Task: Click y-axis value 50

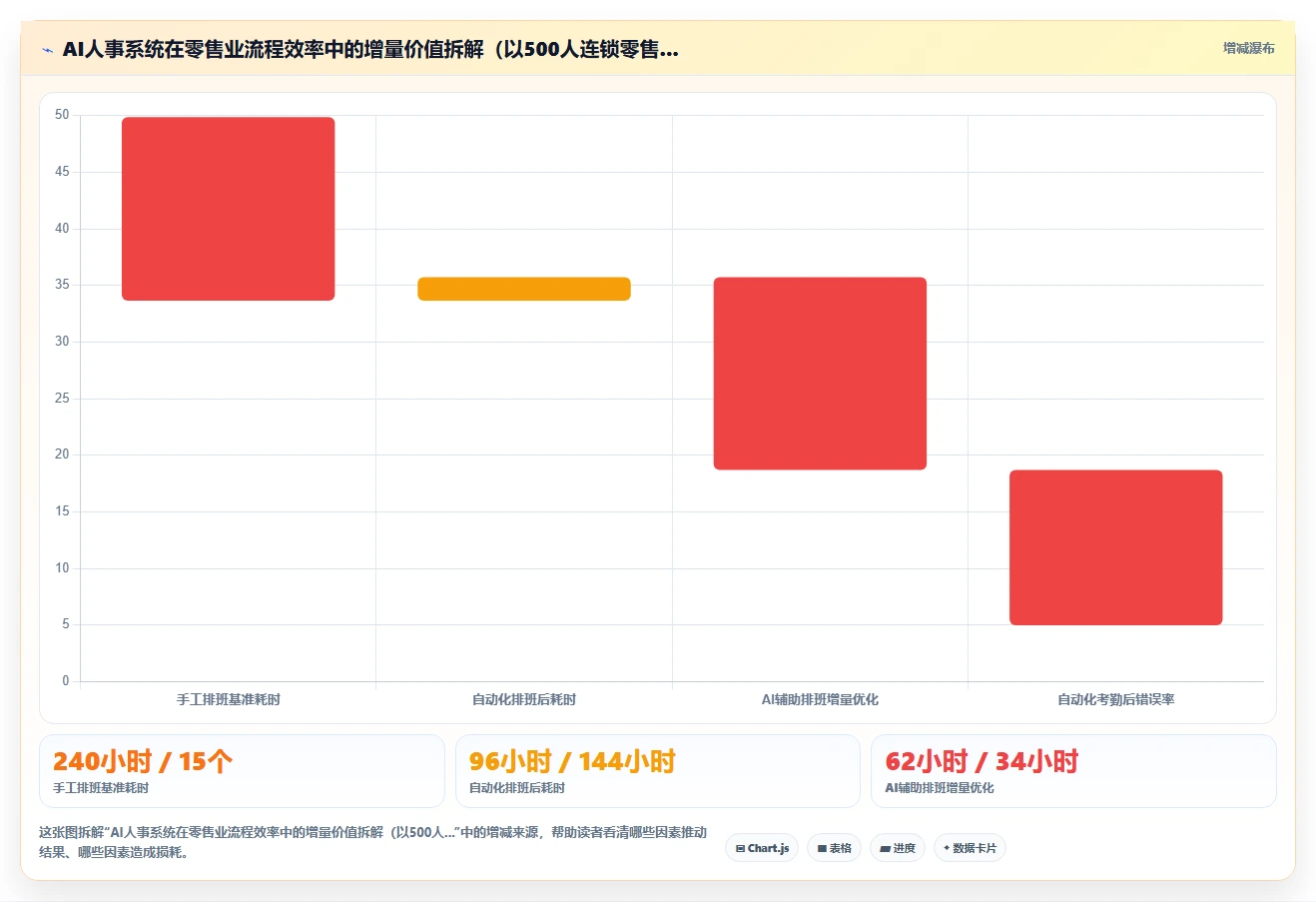Action: 62,115
